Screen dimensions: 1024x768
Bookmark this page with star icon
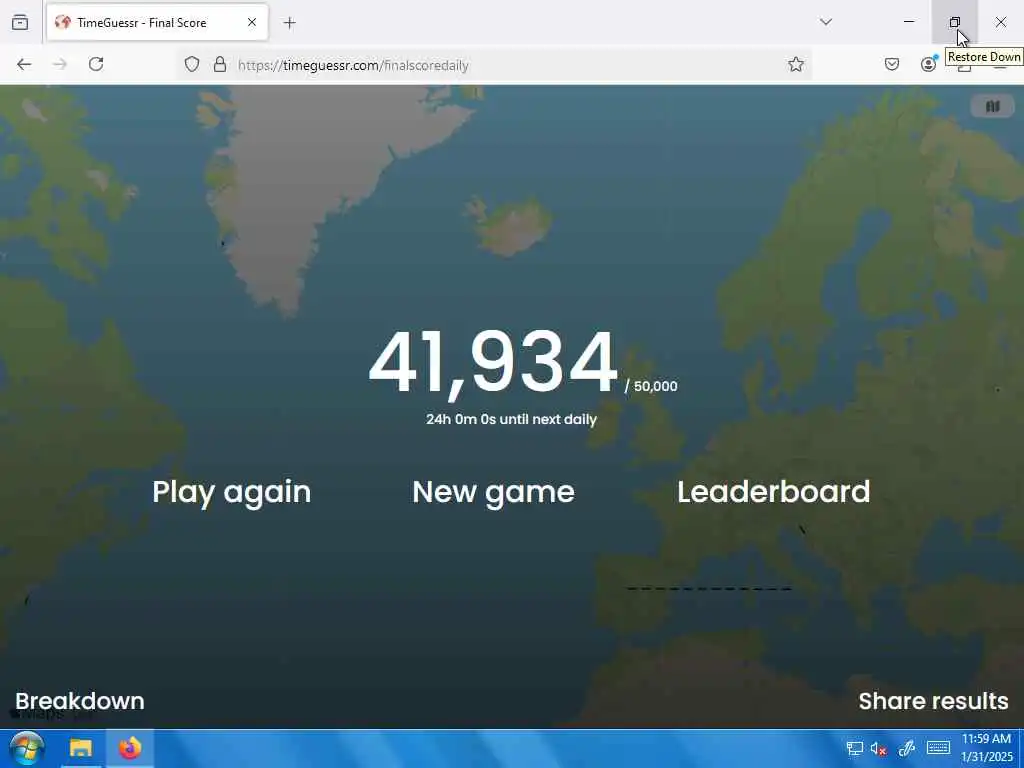pos(795,64)
